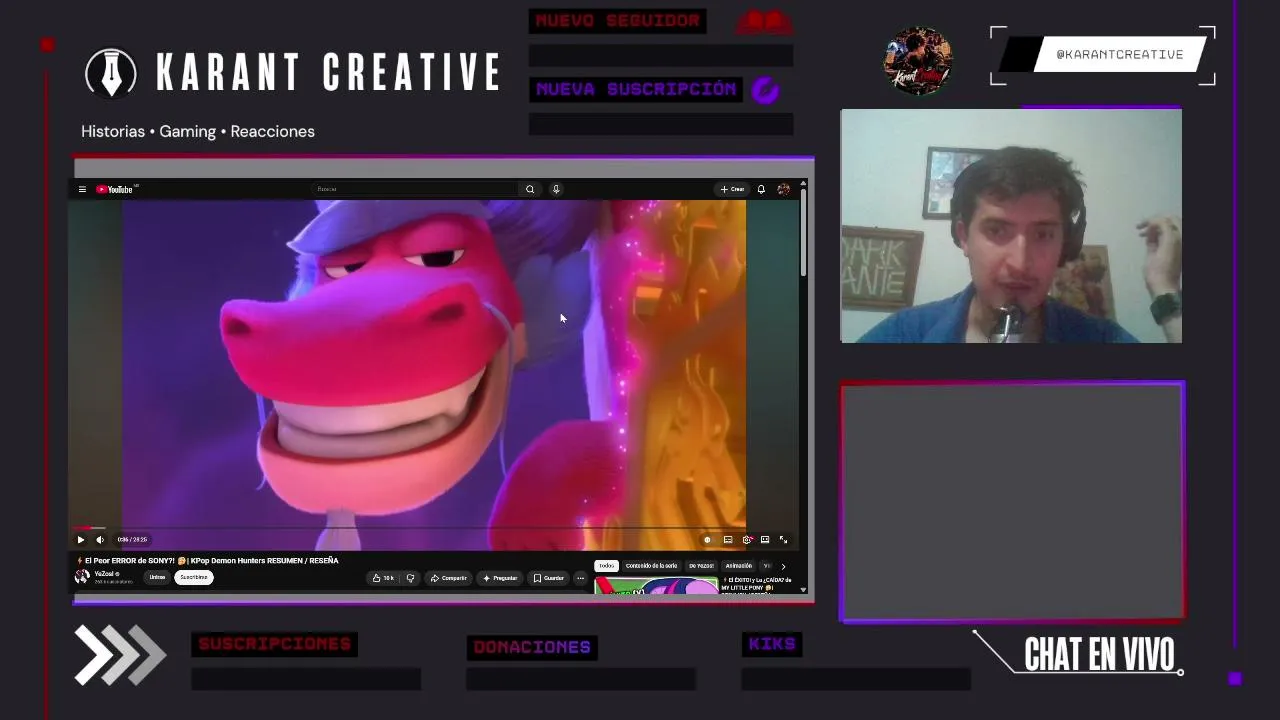This screenshot has height=720, width=1280.
Task: Play the paused YouTube video
Action: coord(81,540)
